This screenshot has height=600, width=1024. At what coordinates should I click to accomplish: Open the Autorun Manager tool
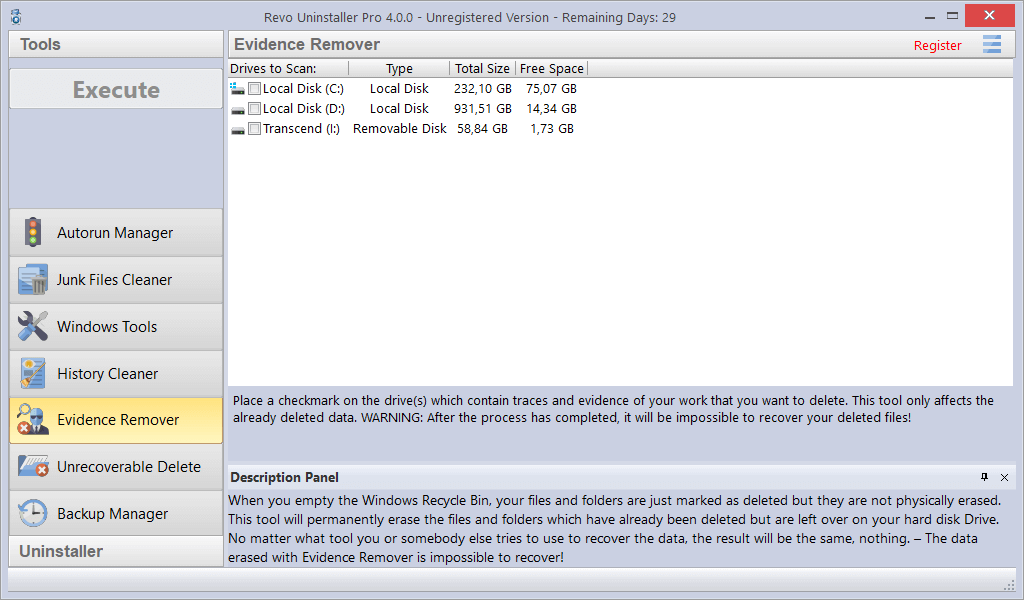coord(116,232)
